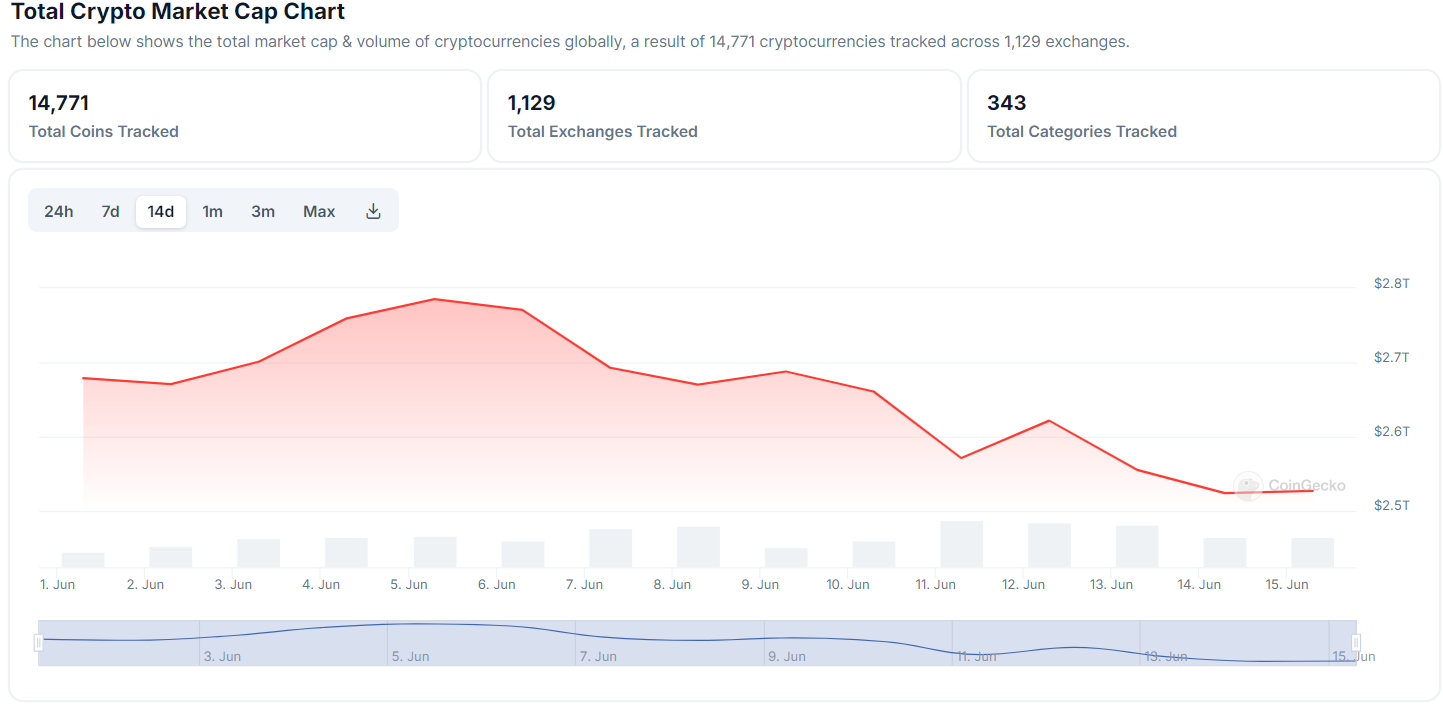This screenshot has height=715, width=1443.
Task: Open the Total Categories Tracked card
Action: coord(1203,116)
